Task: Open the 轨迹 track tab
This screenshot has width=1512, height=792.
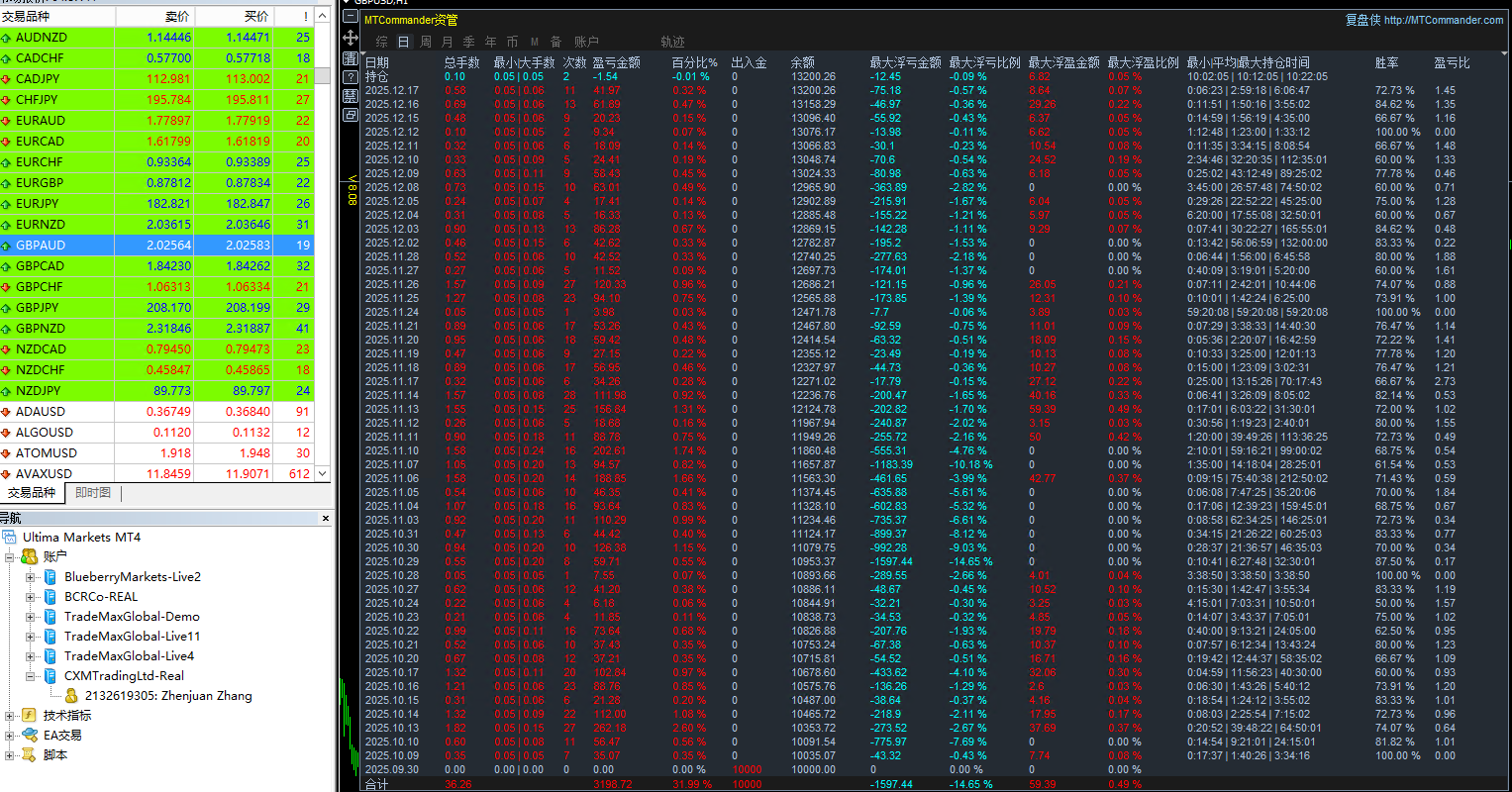Action: click(x=673, y=42)
